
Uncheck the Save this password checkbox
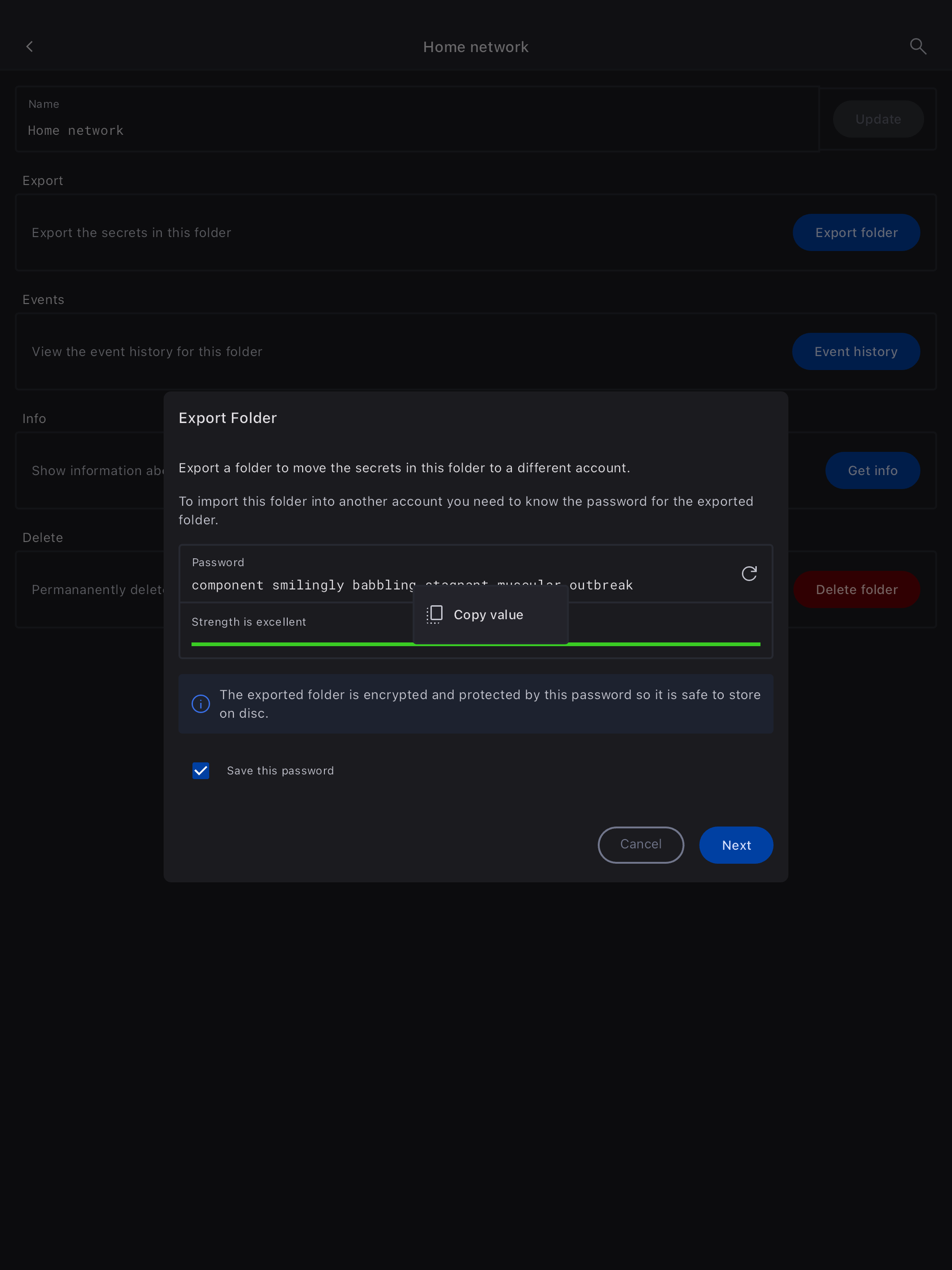tap(200, 770)
